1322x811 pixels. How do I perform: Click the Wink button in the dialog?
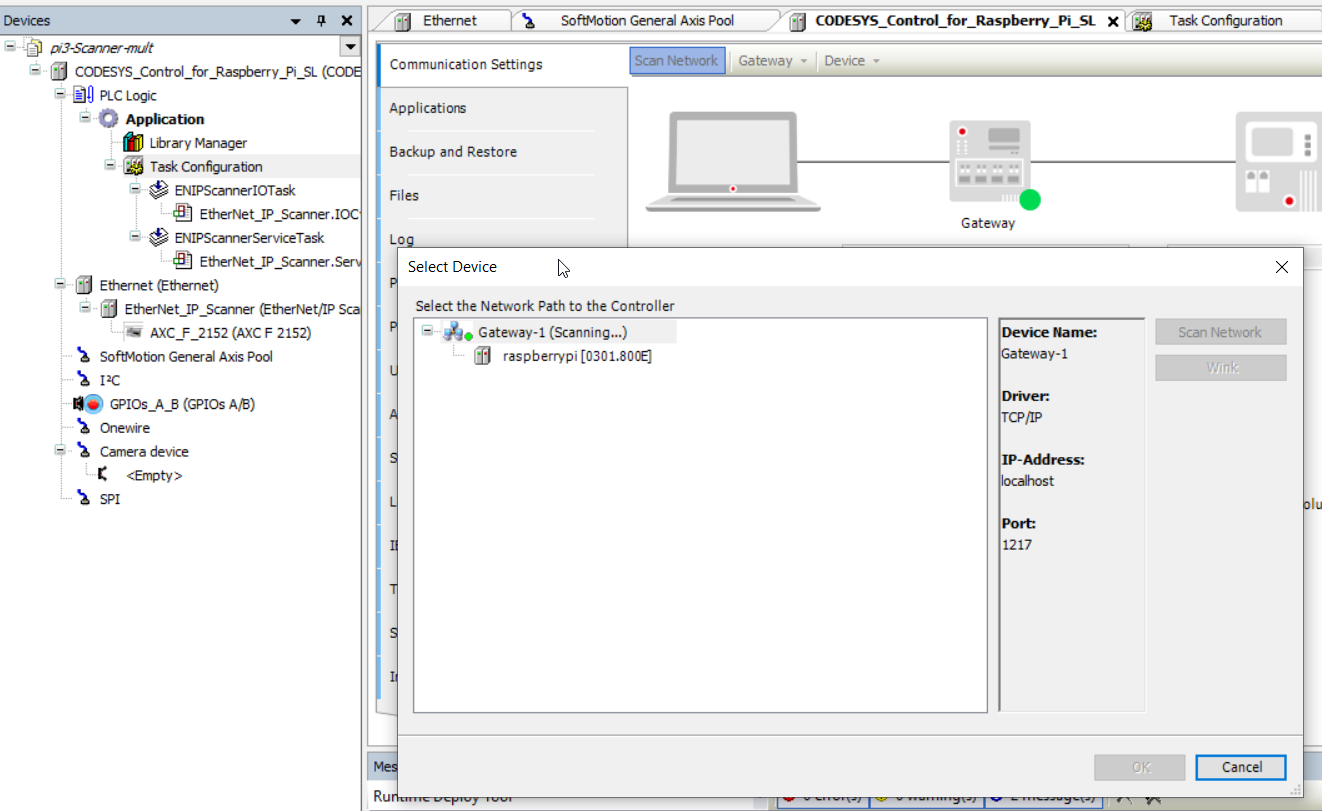pyautogui.click(x=1221, y=368)
